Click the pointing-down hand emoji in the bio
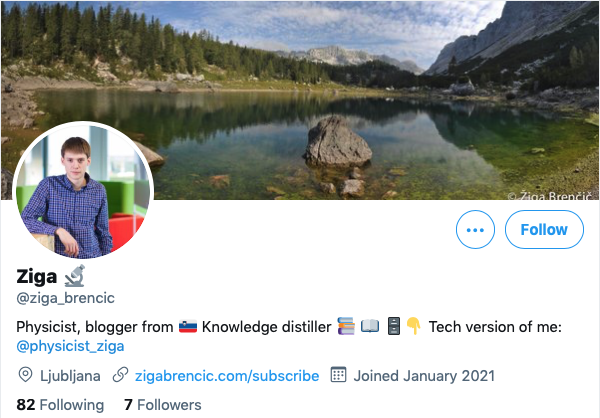The image size is (600, 418). click(413, 326)
